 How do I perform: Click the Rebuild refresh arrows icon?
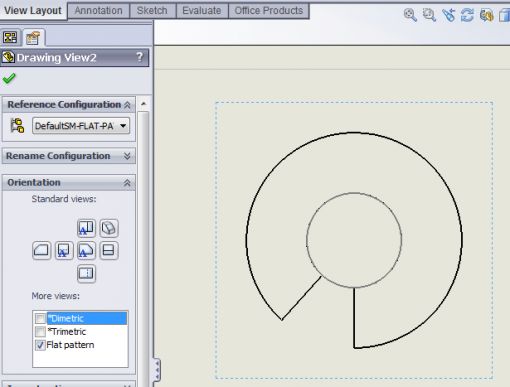(467, 15)
